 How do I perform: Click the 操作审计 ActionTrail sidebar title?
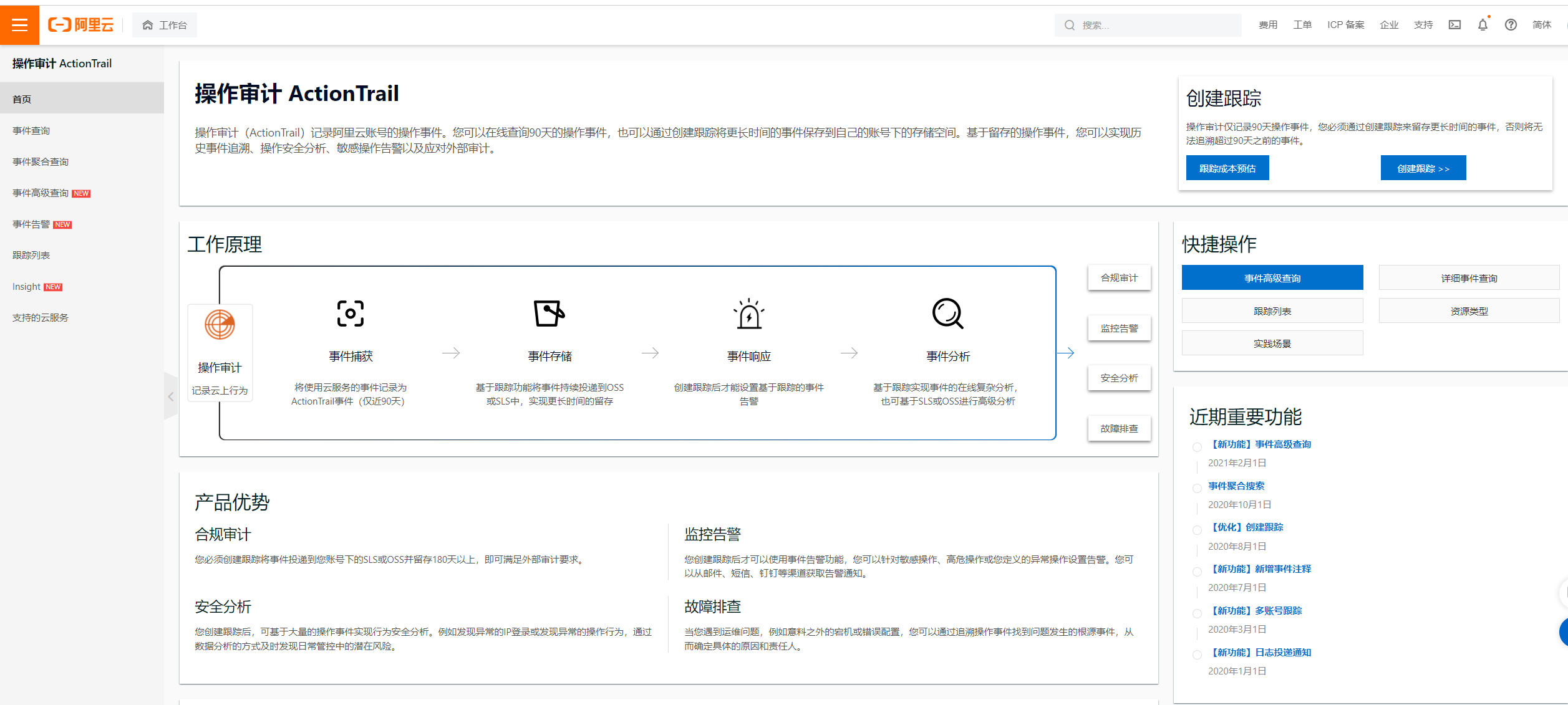(x=62, y=63)
